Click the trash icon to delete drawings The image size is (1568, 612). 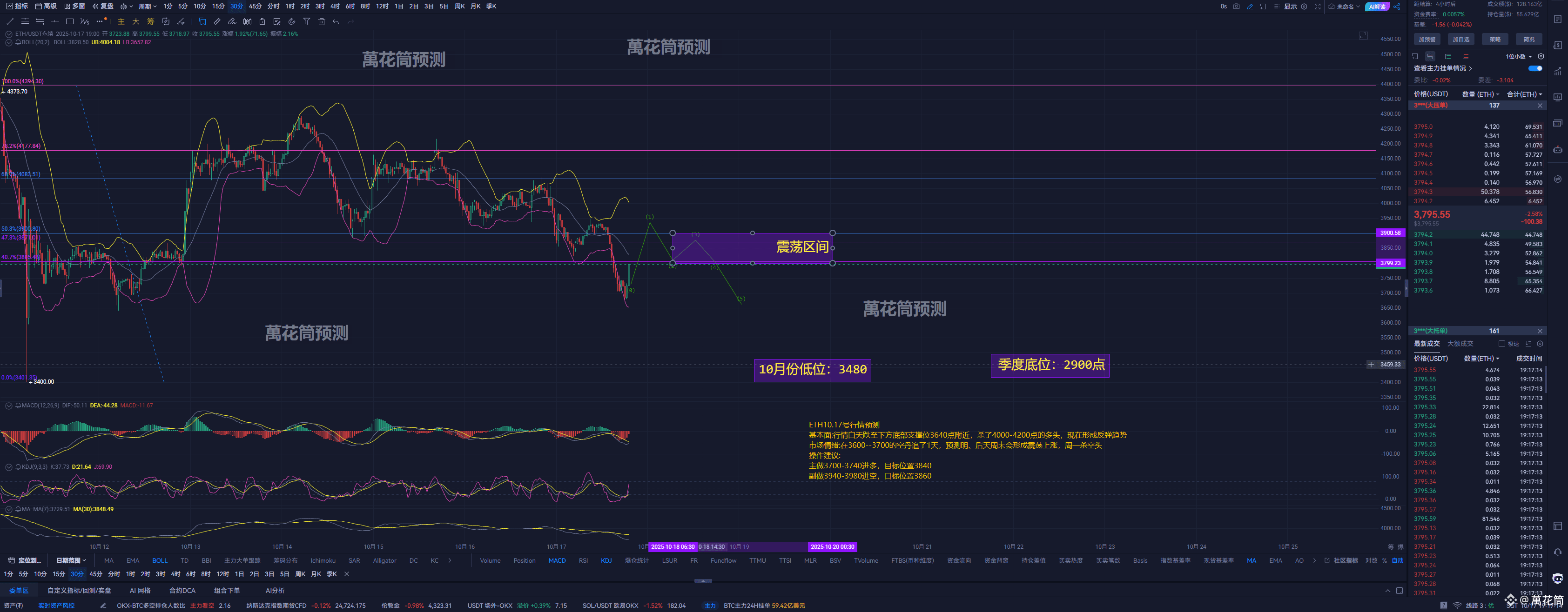322,21
